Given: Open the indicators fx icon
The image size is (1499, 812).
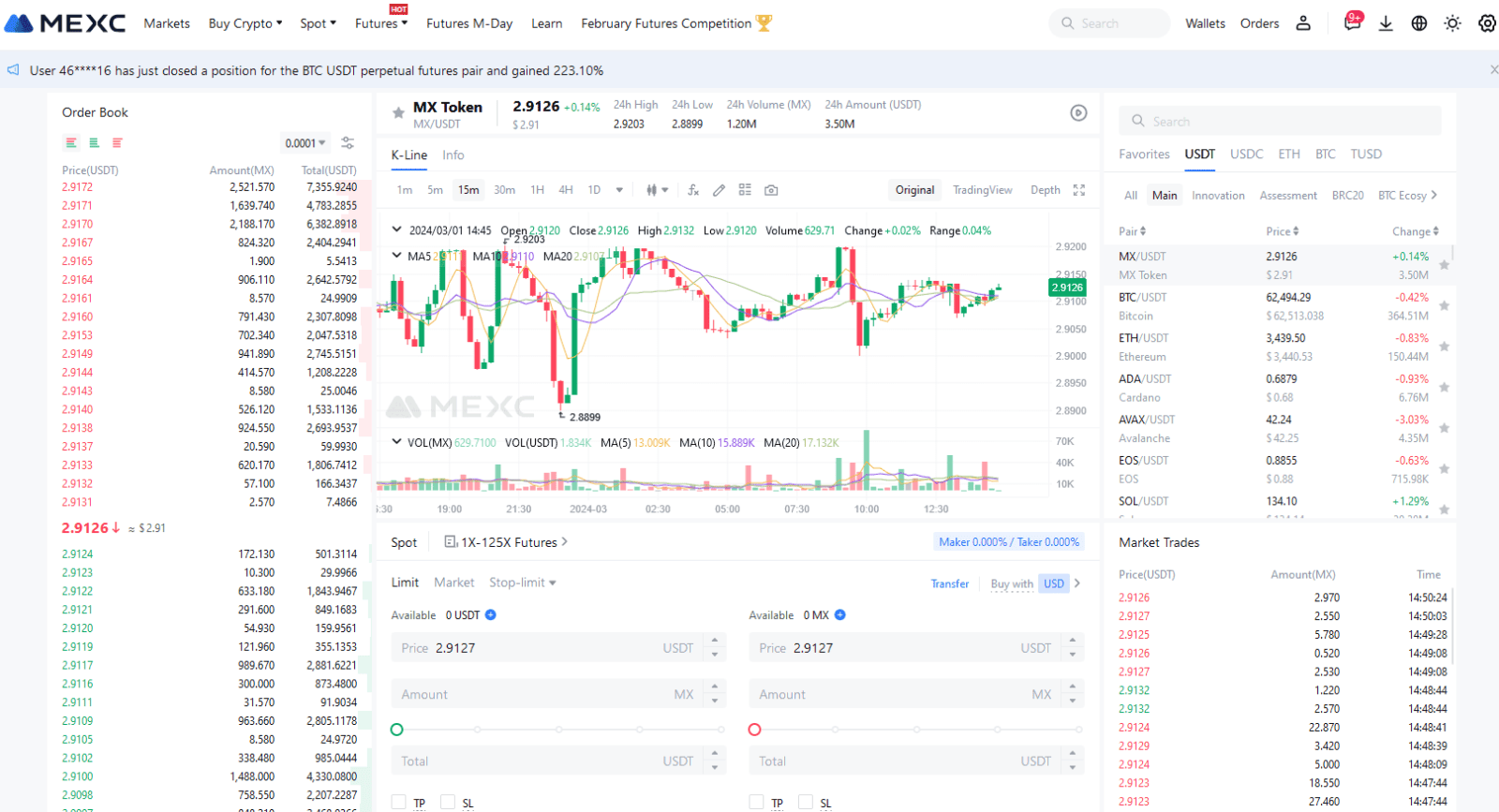Looking at the screenshot, I should (x=693, y=190).
